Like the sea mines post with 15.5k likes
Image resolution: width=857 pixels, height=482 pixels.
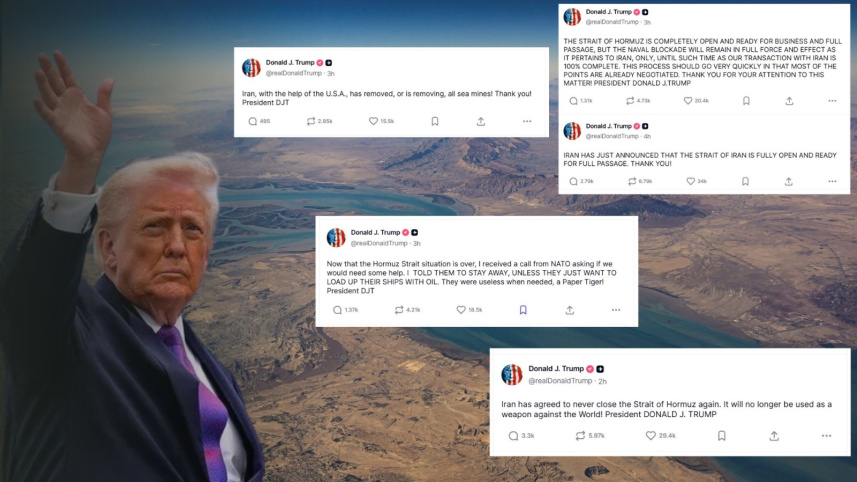pos(373,121)
